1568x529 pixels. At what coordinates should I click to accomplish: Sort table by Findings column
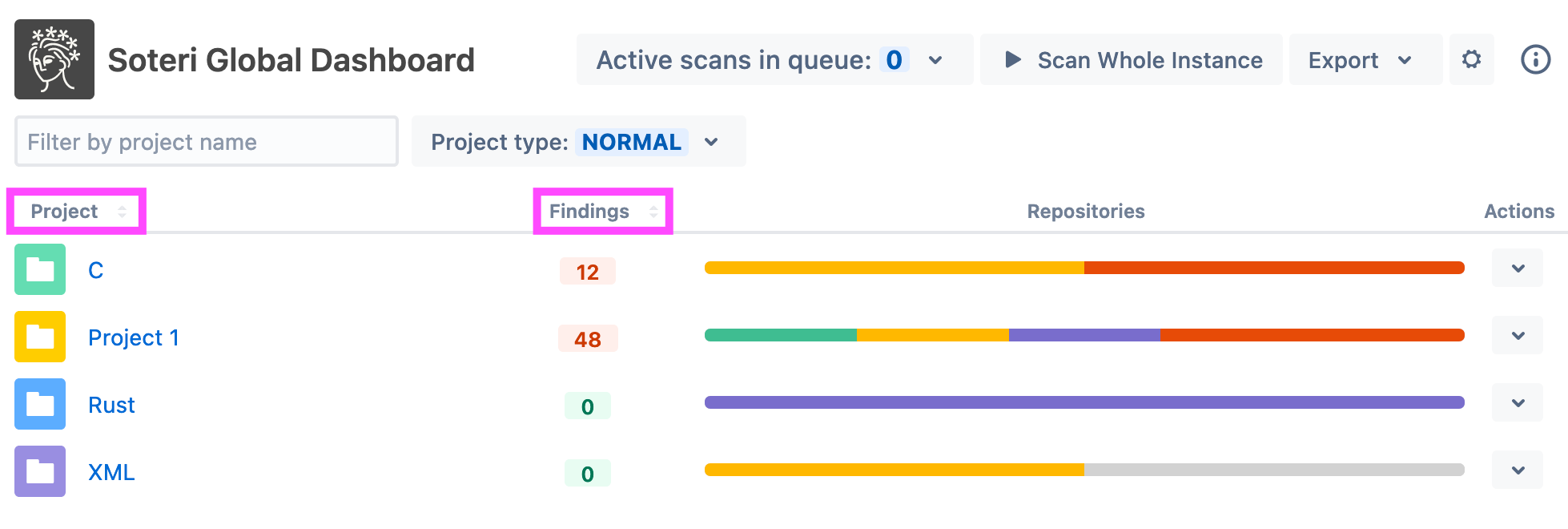click(x=602, y=212)
